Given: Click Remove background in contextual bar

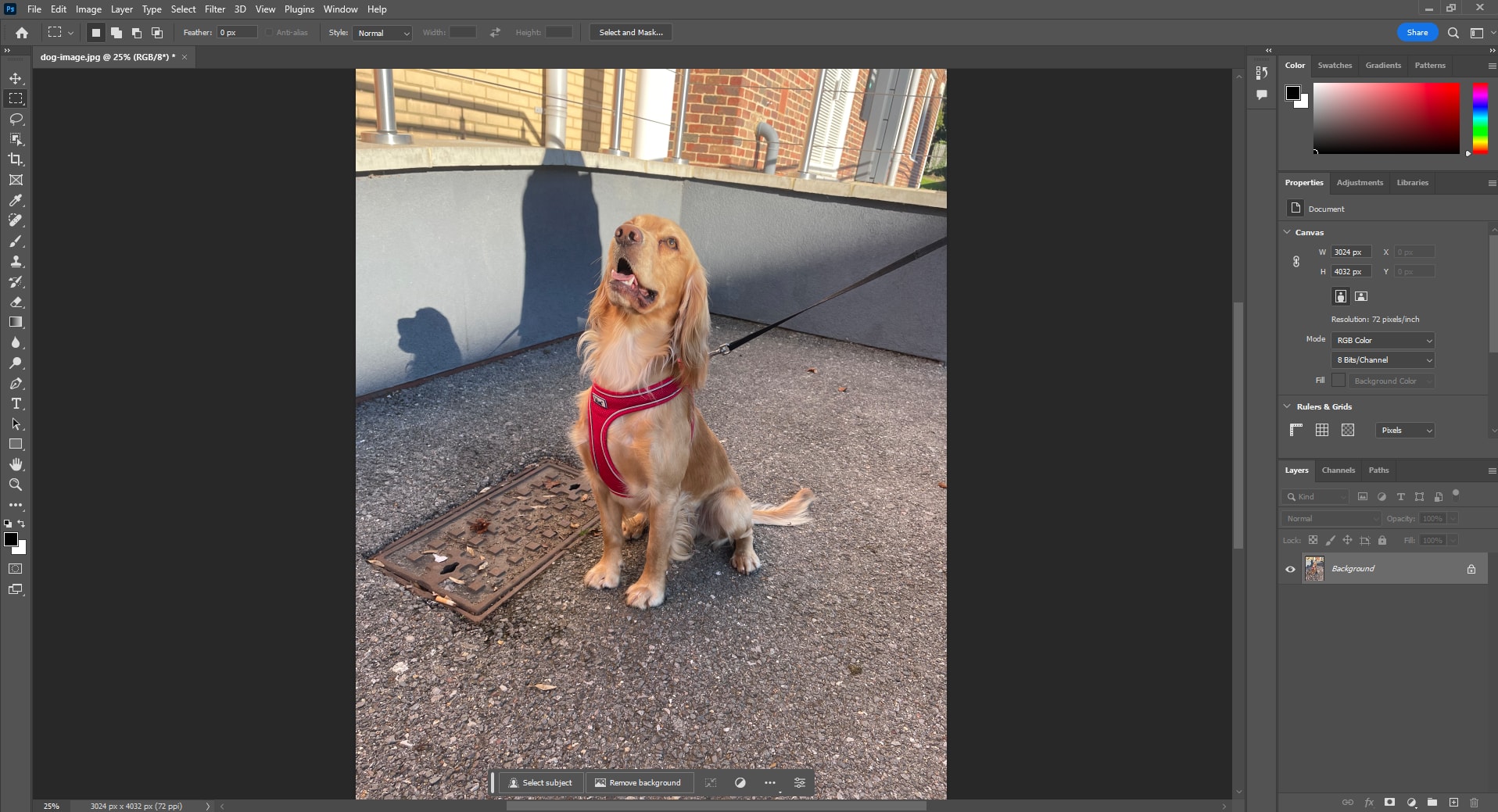Looking at the screenshot, I should [638, 782].
